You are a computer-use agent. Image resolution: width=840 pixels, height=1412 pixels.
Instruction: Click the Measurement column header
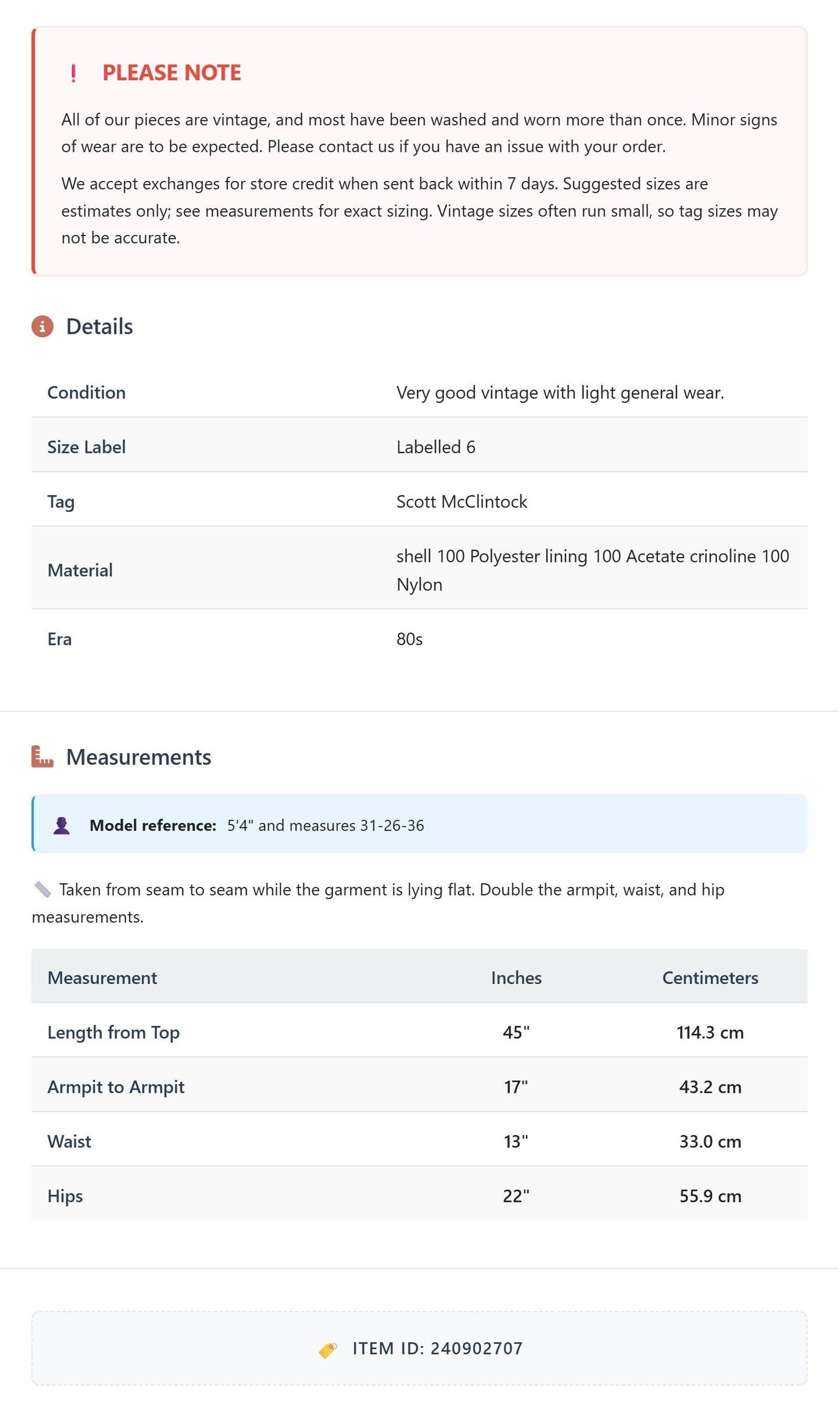102,978
